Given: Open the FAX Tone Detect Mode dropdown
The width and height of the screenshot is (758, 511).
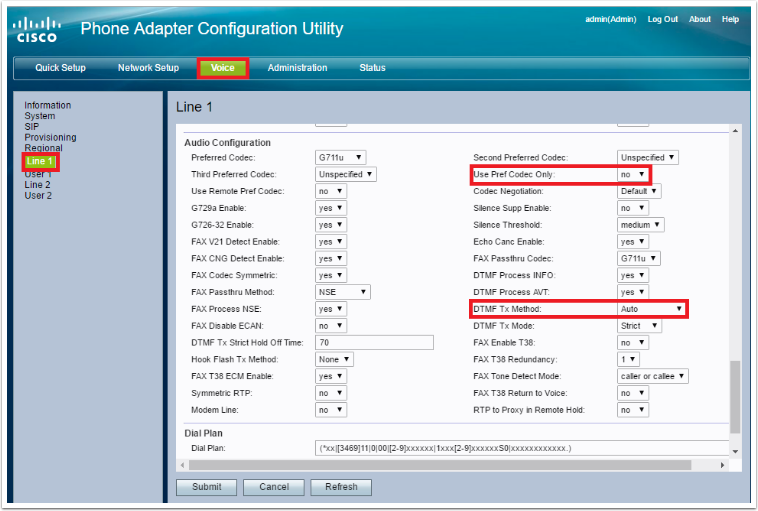Looking at the screenshot, I should coord(653,376).
